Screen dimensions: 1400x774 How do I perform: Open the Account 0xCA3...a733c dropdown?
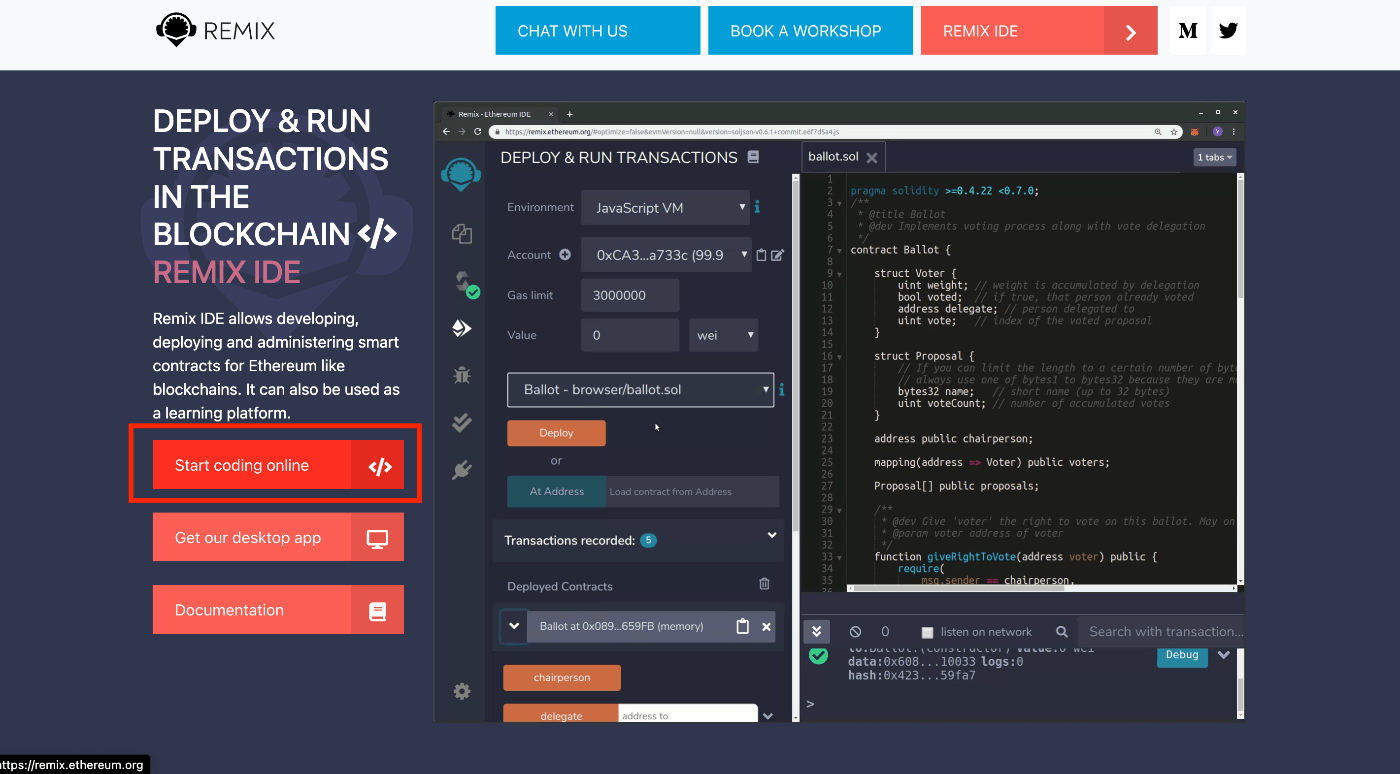pyautogui.click(x=665, y=255)
